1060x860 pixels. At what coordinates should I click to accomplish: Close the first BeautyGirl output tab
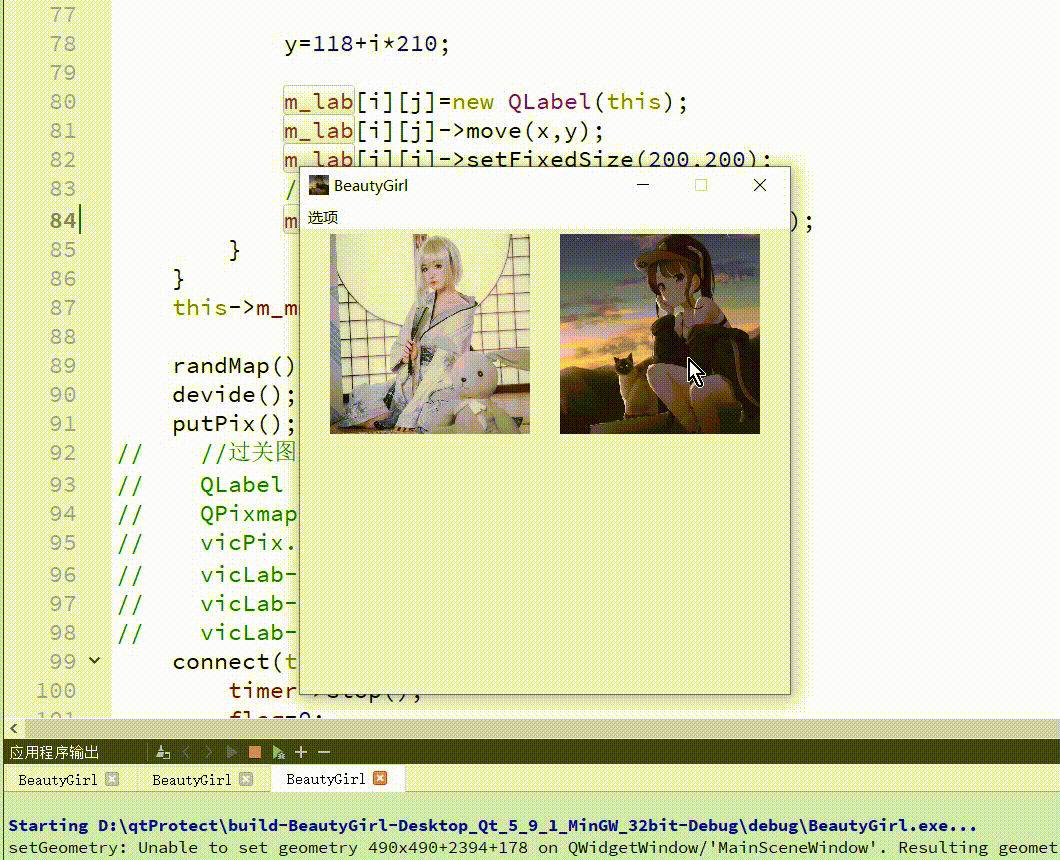tap(112, 779)
